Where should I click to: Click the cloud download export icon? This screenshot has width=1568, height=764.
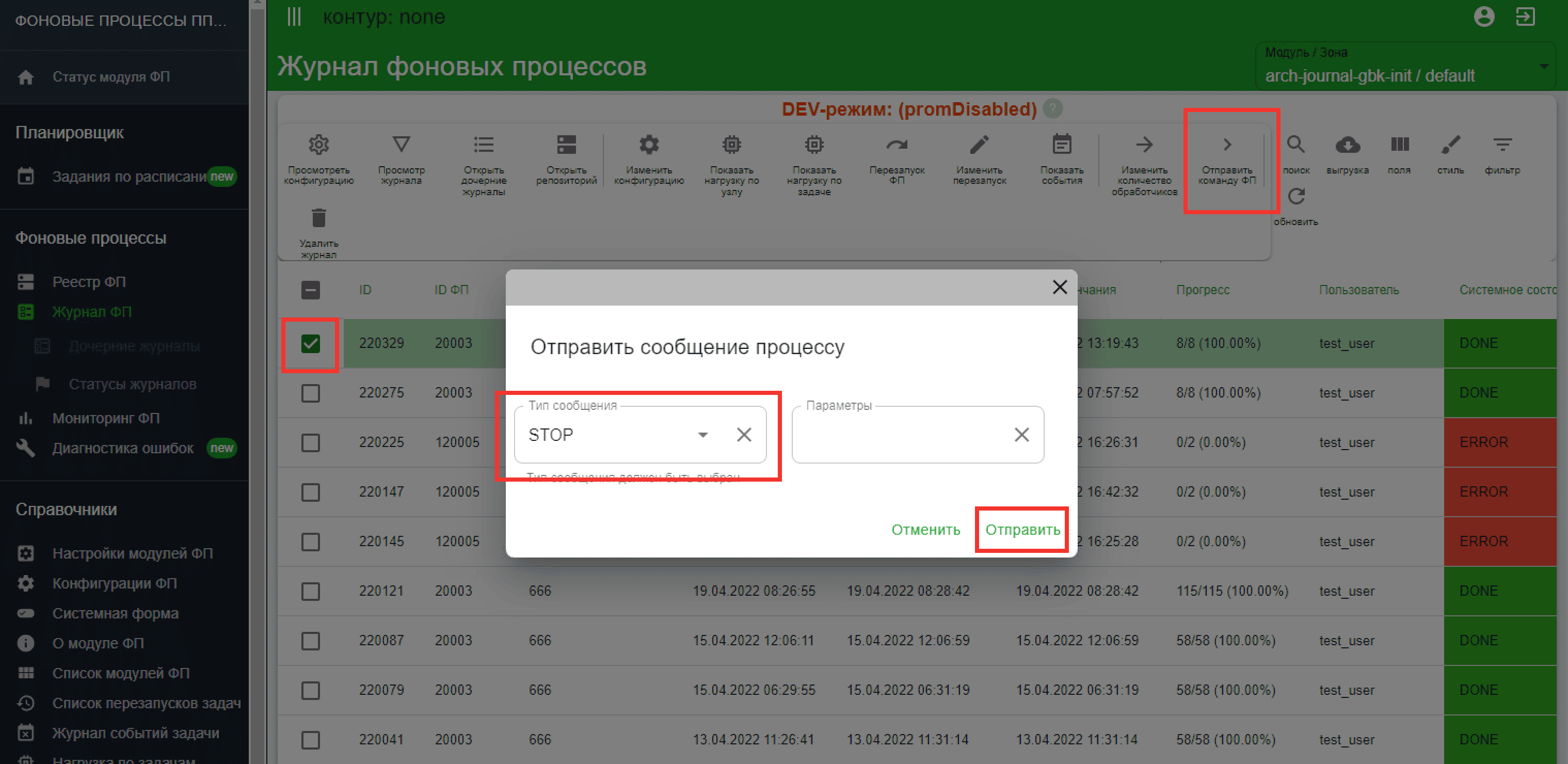[x=1348, y=146]
